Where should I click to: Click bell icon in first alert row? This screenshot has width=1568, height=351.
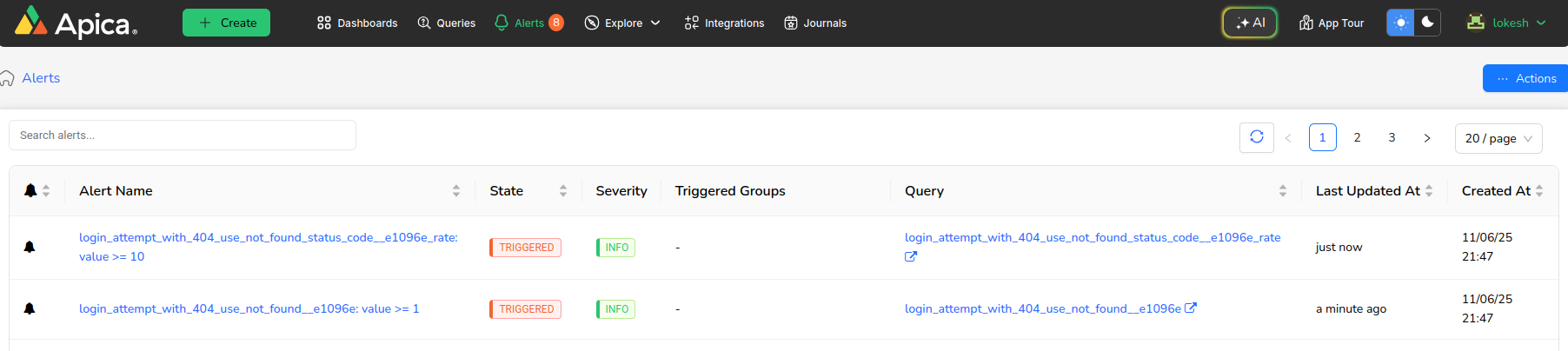click(30, 248)
